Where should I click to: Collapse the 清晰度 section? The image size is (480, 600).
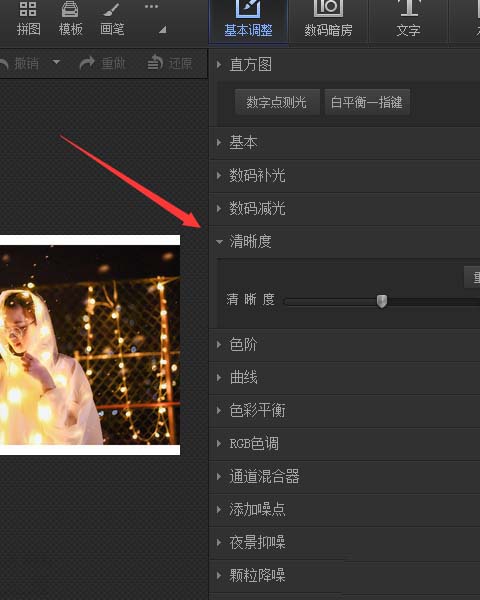click(344, 241)
